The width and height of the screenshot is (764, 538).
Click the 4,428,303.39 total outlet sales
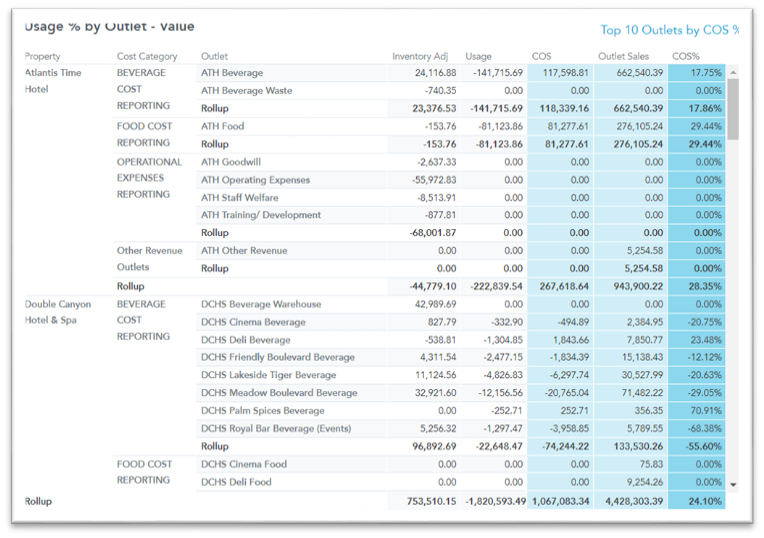(x=634, y=501)
